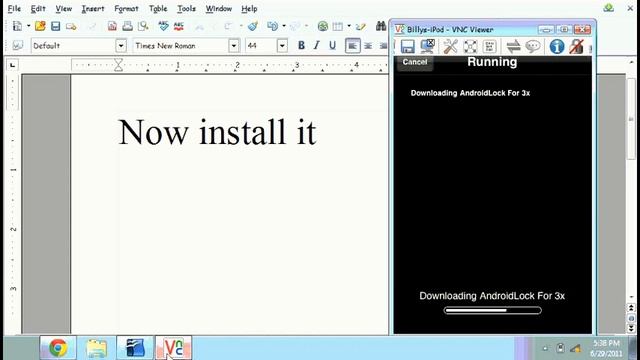Open the Edit menu
The width and height of the screenshot is (640, 360).
[x=38, y=9]
